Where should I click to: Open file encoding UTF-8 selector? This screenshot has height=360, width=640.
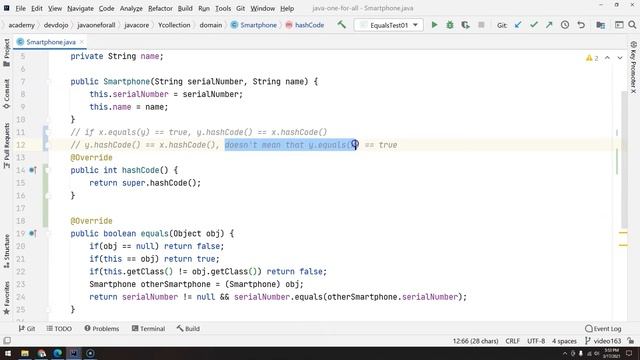click(536, 341)
